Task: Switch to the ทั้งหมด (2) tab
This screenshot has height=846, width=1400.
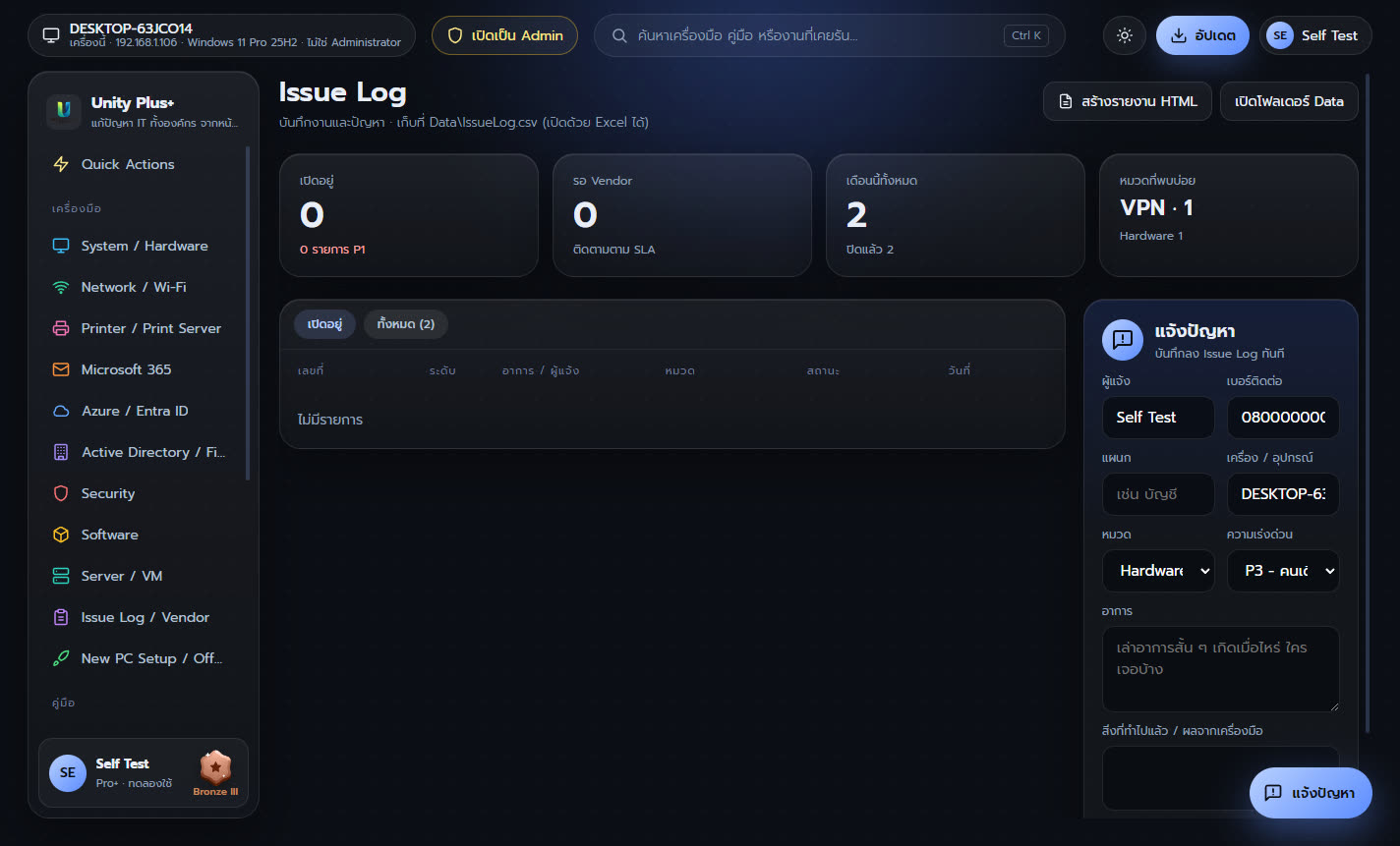Action: click(x=406, y=324)
